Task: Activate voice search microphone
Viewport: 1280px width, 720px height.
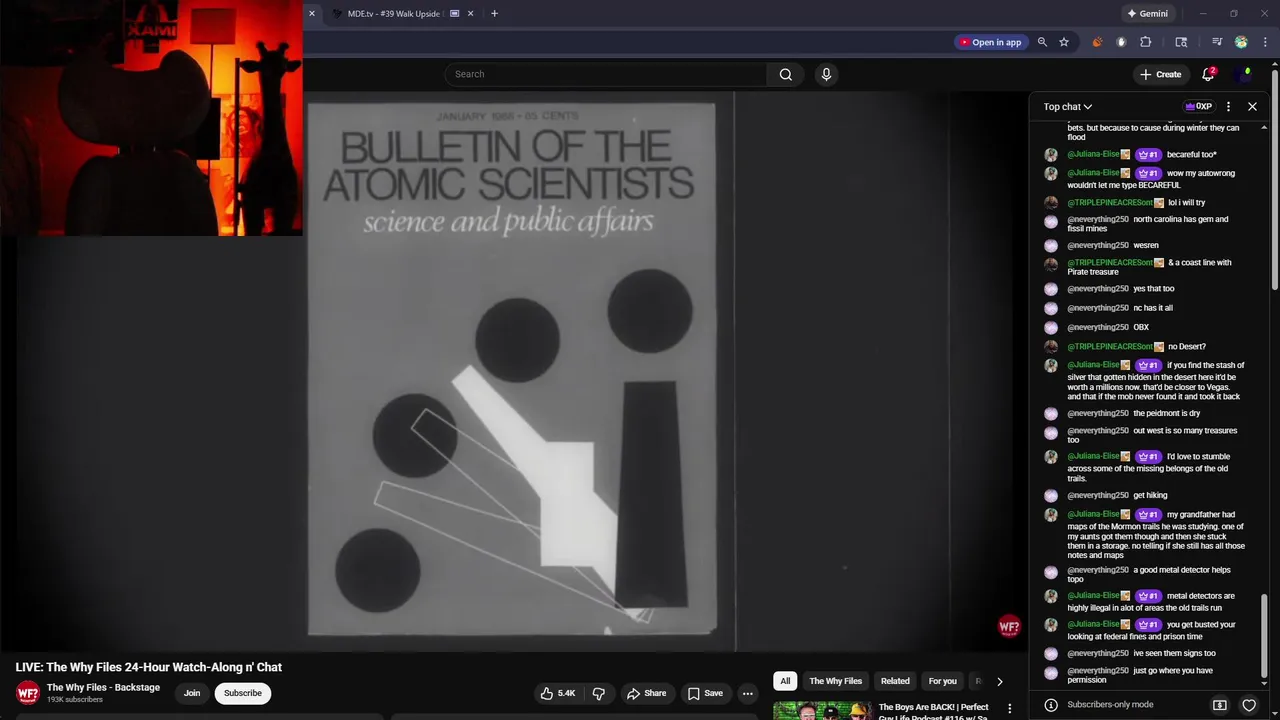Action: [x=826, y=74]
